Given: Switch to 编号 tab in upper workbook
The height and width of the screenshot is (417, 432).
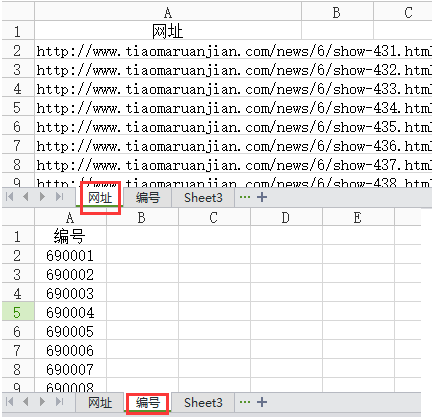Looking at the screenshot, I should [x=148, y=198].
